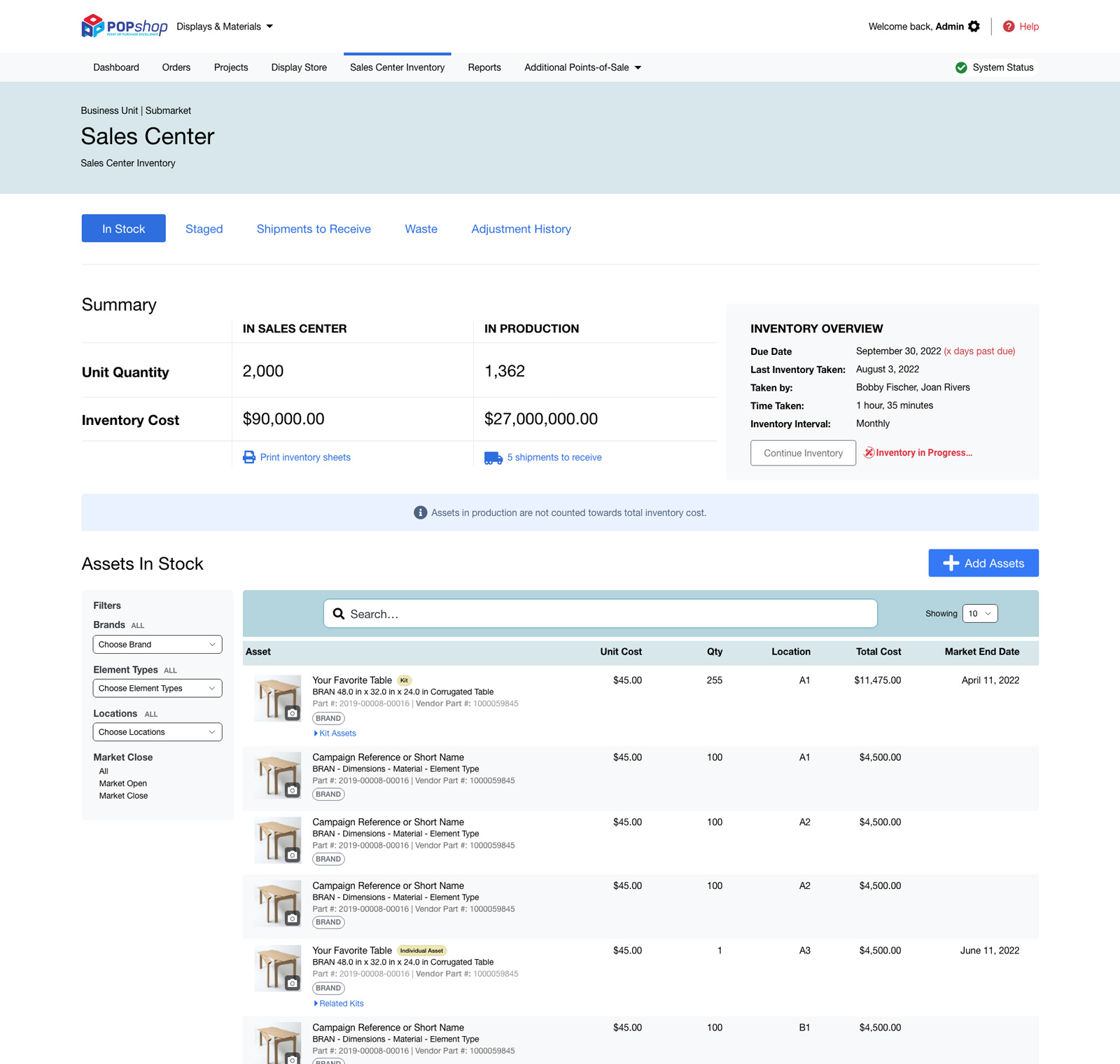Open Reports in the navigation bar
The width and height of the screenshot is (1120, 1064).
point(484,68)
